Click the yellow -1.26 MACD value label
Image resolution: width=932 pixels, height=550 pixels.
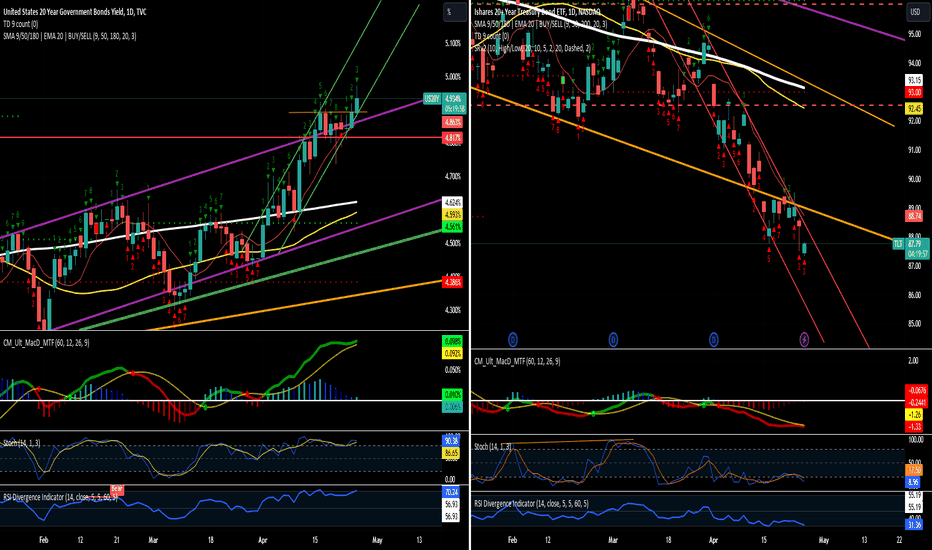click(914, 414)
